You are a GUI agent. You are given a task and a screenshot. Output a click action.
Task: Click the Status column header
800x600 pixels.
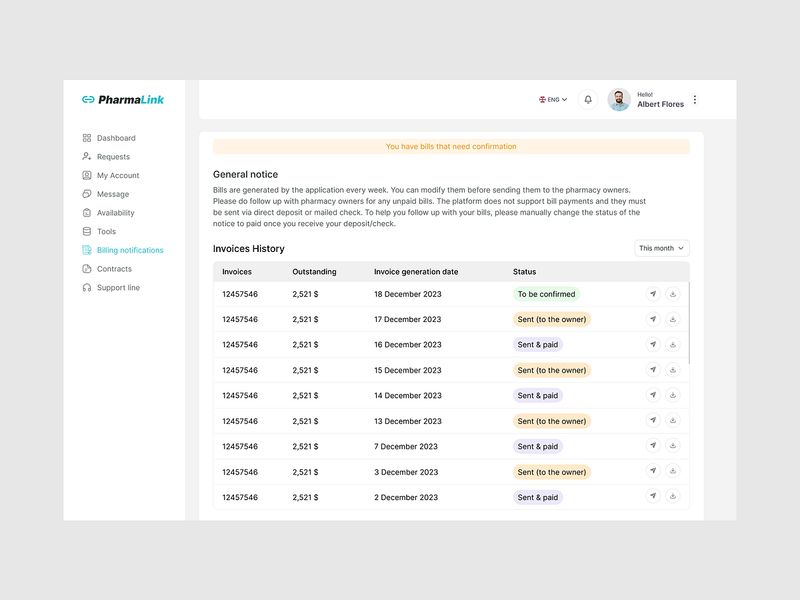[x=524, y=272]
